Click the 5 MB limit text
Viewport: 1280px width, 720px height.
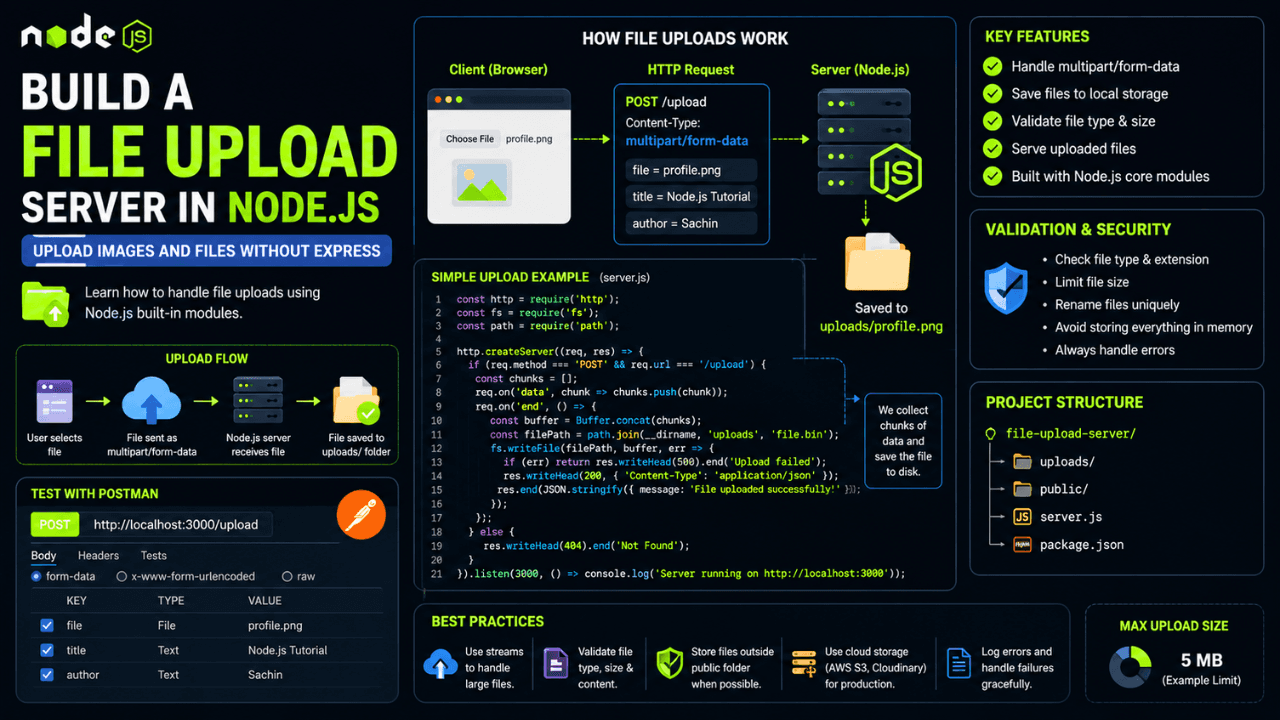click(1200, 660)
